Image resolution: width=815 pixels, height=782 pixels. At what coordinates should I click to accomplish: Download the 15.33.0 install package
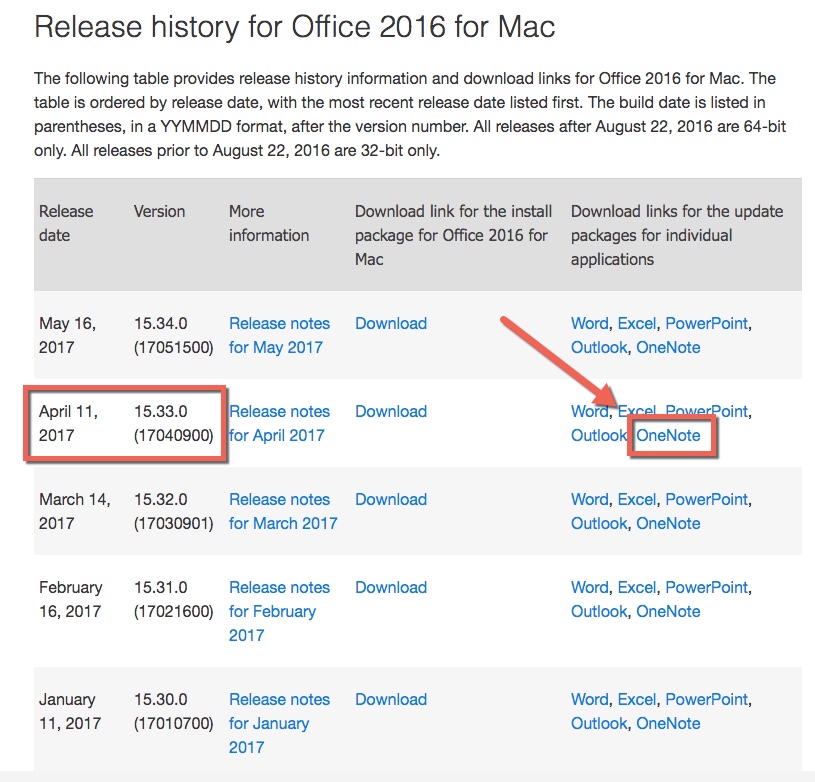click(391, 411)
